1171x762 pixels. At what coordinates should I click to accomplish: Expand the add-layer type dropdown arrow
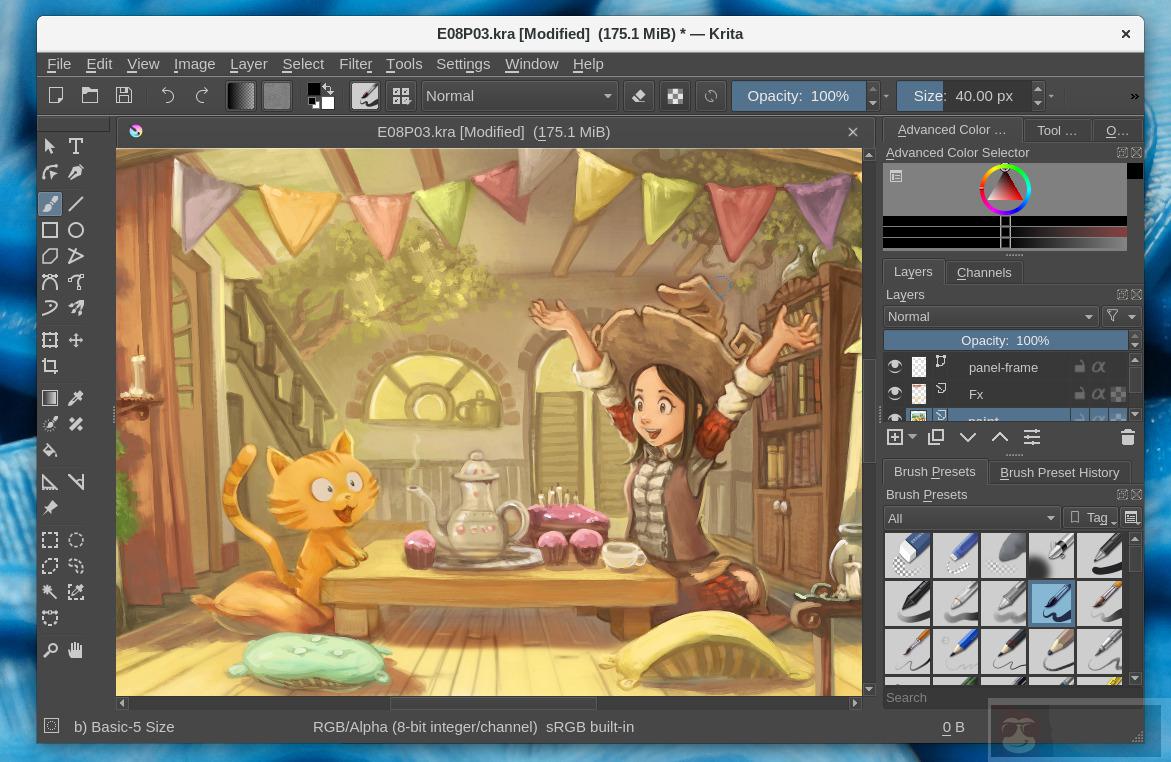(911, 437)
